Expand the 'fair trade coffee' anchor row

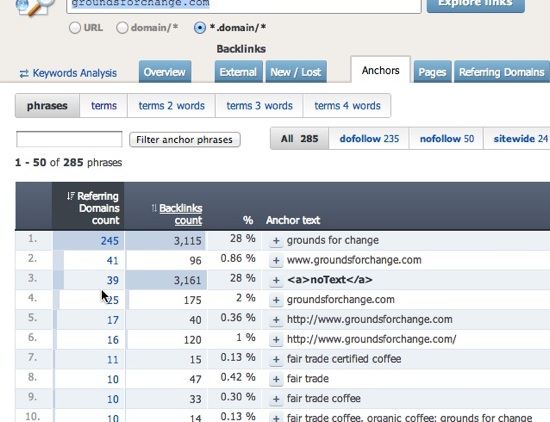(x=276, y=399)
